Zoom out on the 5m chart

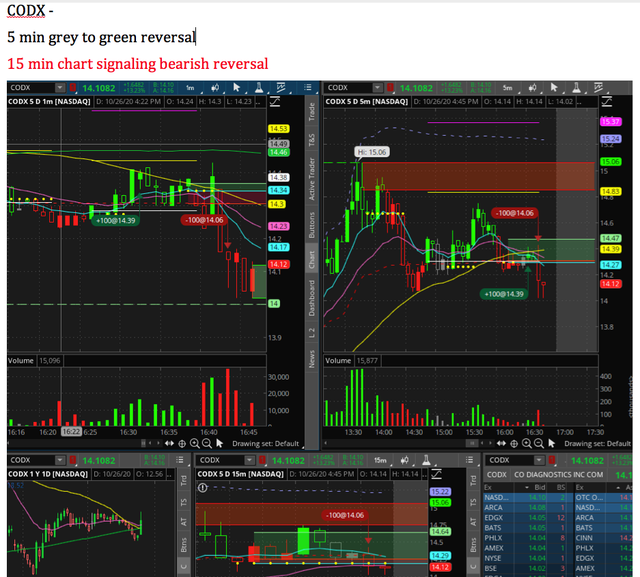(x=539, y=444)
